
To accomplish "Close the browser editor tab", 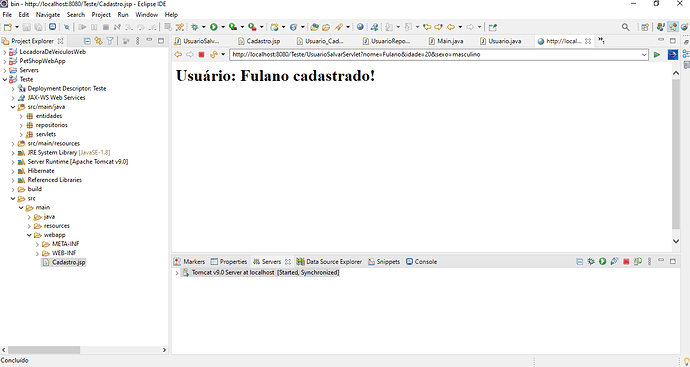I will [588, 41].
